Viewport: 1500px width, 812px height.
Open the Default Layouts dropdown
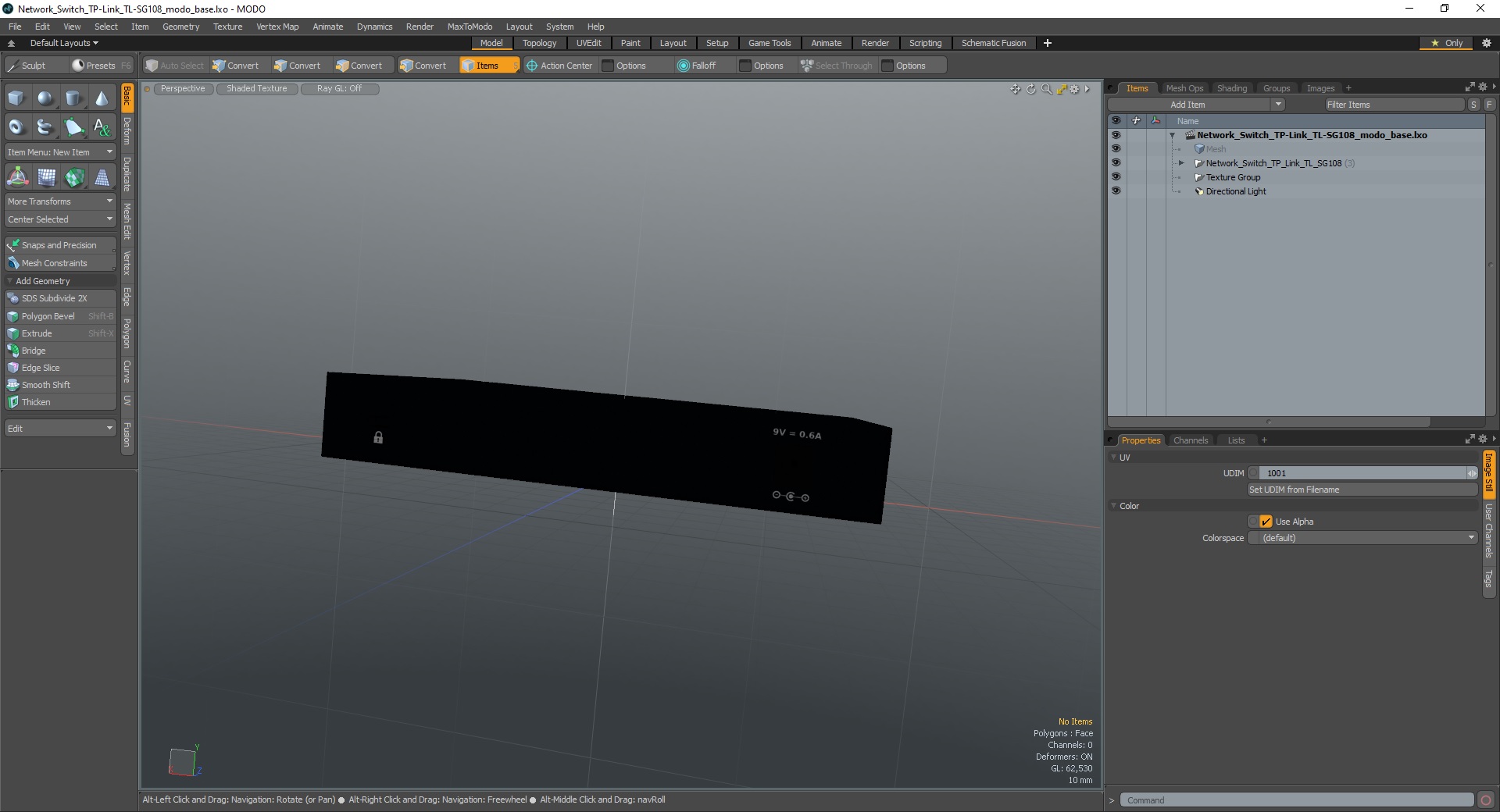click(x=64, y=43)
